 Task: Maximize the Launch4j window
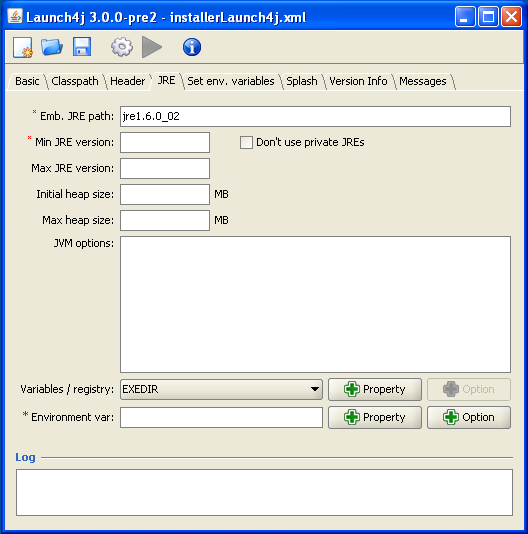(488, 16)
